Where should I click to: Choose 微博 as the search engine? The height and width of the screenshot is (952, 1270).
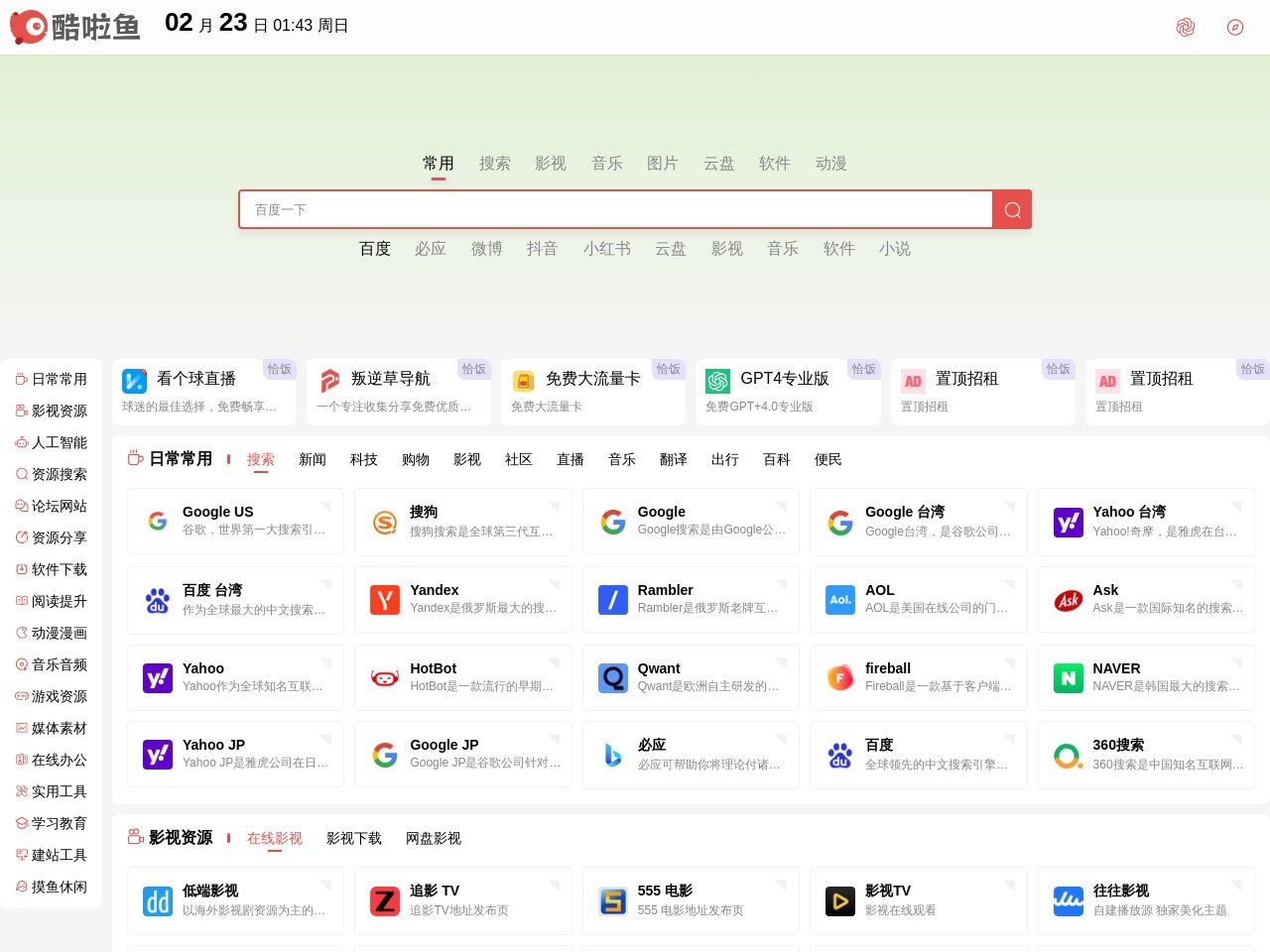point(487,249)
